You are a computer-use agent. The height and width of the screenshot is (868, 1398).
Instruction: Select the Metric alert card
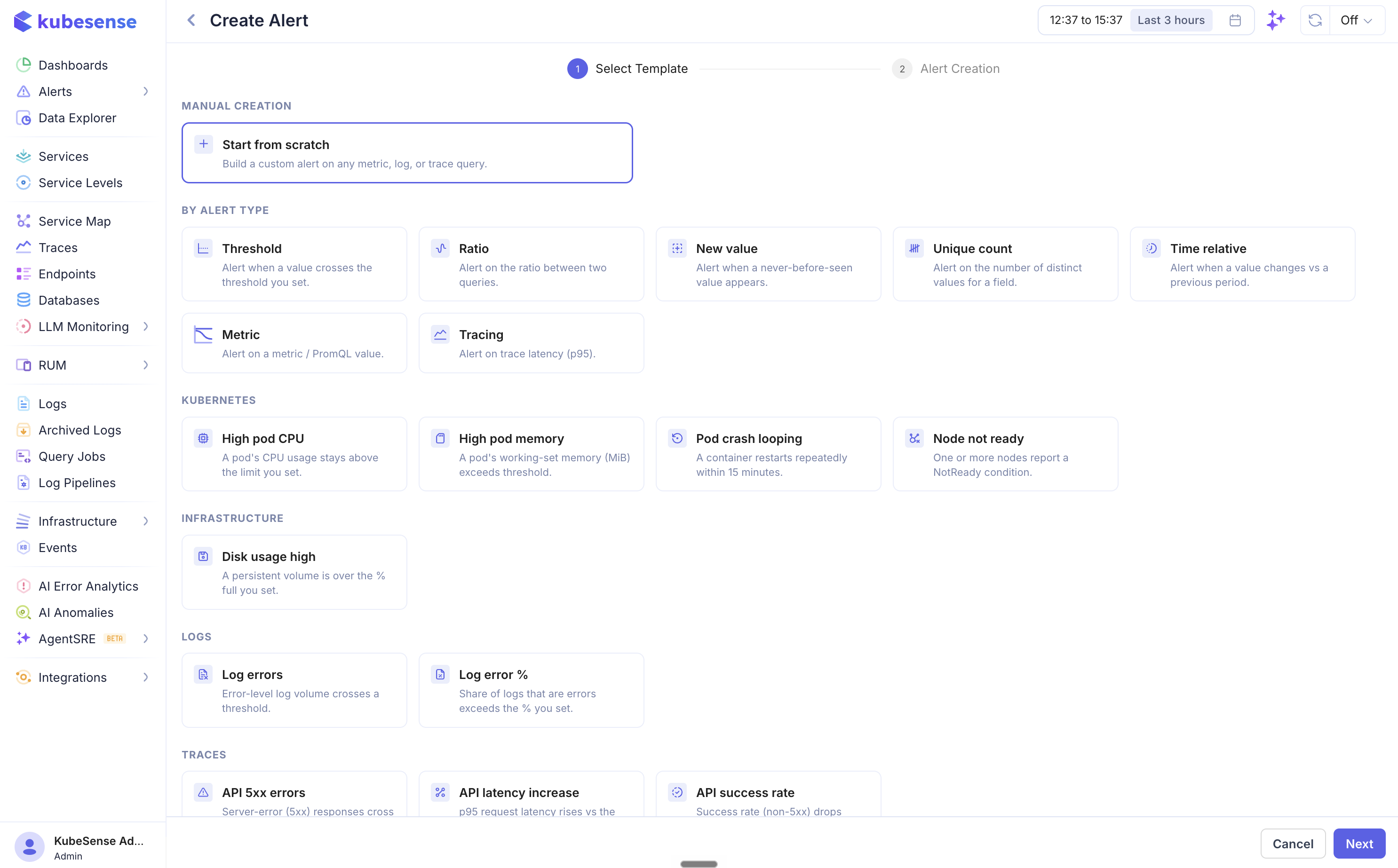294,343
